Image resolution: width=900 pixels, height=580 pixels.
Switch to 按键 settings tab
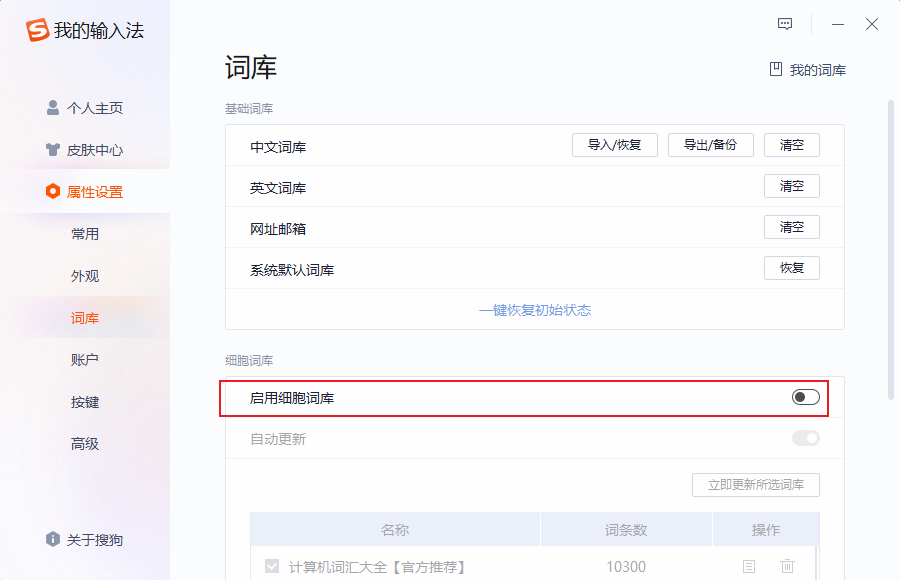[x=85, y=402]
